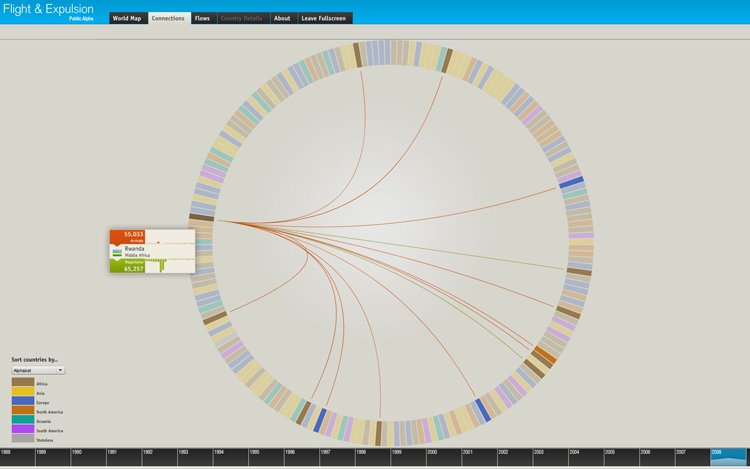Screen dimensions: 750x469
Task: Jump to year 1994 on timeline
Action: coord(230,457)
